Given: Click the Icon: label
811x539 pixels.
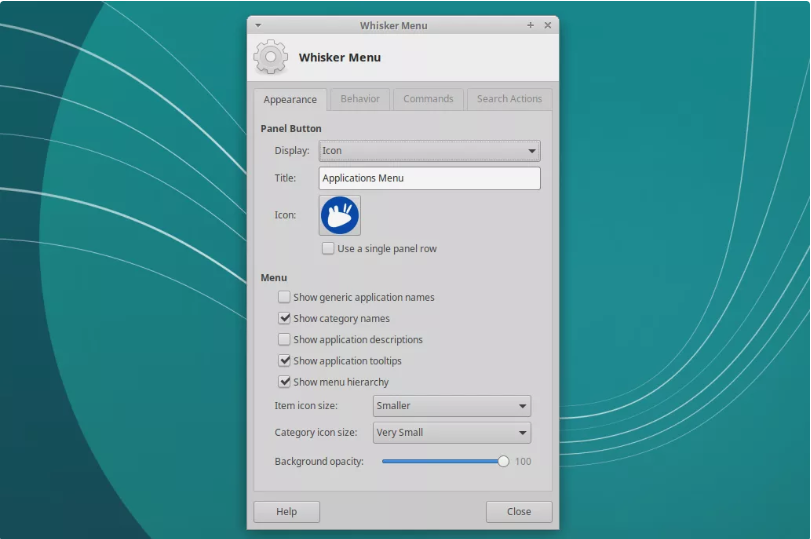Looking at the screenshot, I should coord(285,215).
